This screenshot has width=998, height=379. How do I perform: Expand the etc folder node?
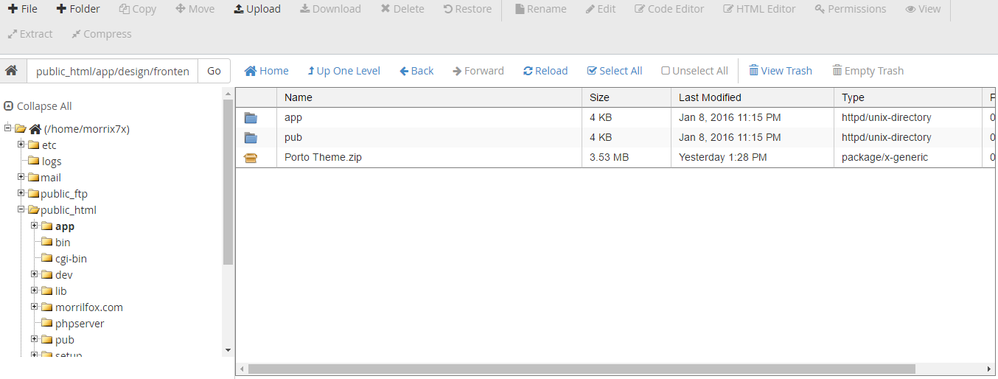[x=21, y=145]
